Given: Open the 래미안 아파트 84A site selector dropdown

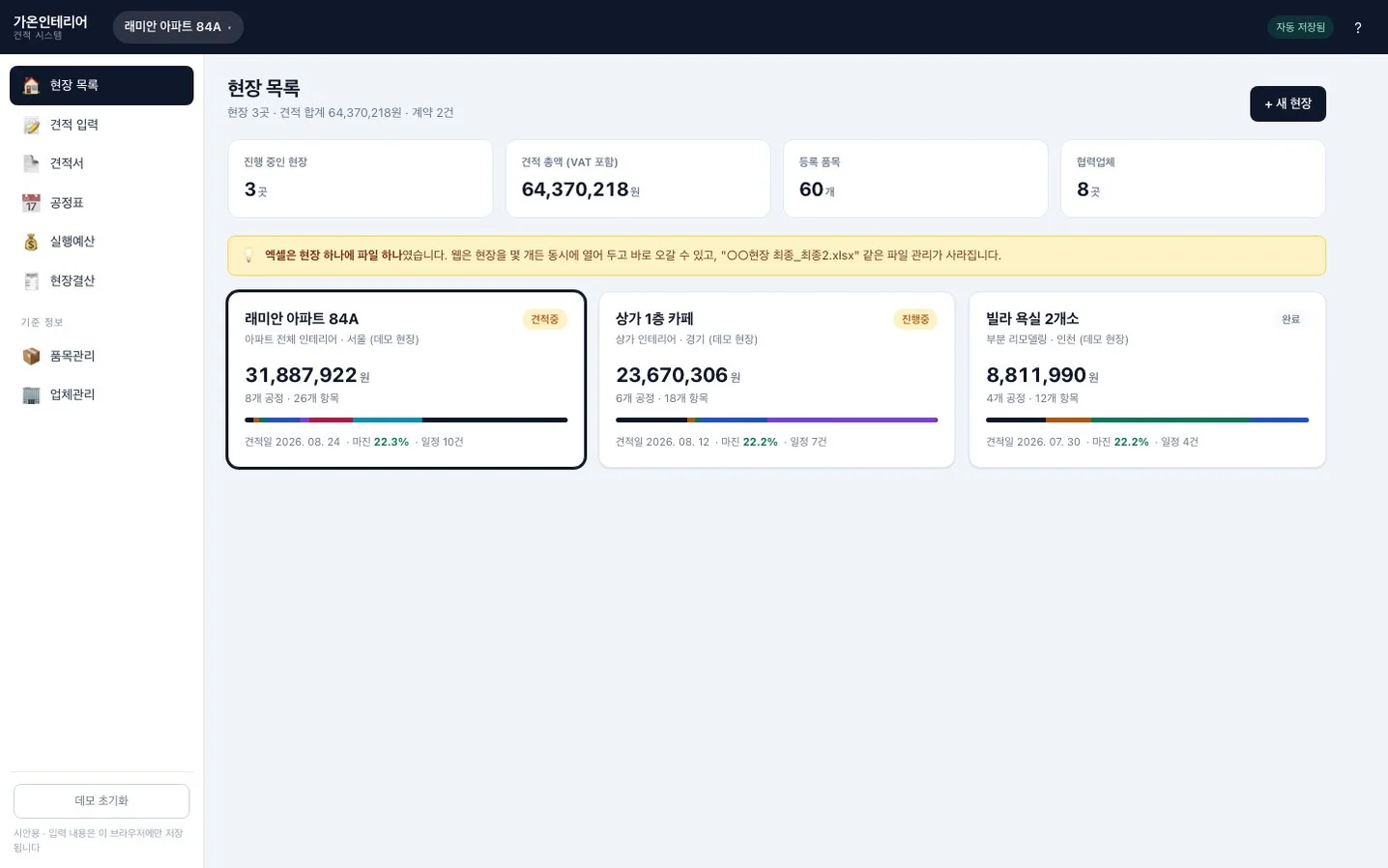Looking at the screenshot, I should [x=178, y=27].
